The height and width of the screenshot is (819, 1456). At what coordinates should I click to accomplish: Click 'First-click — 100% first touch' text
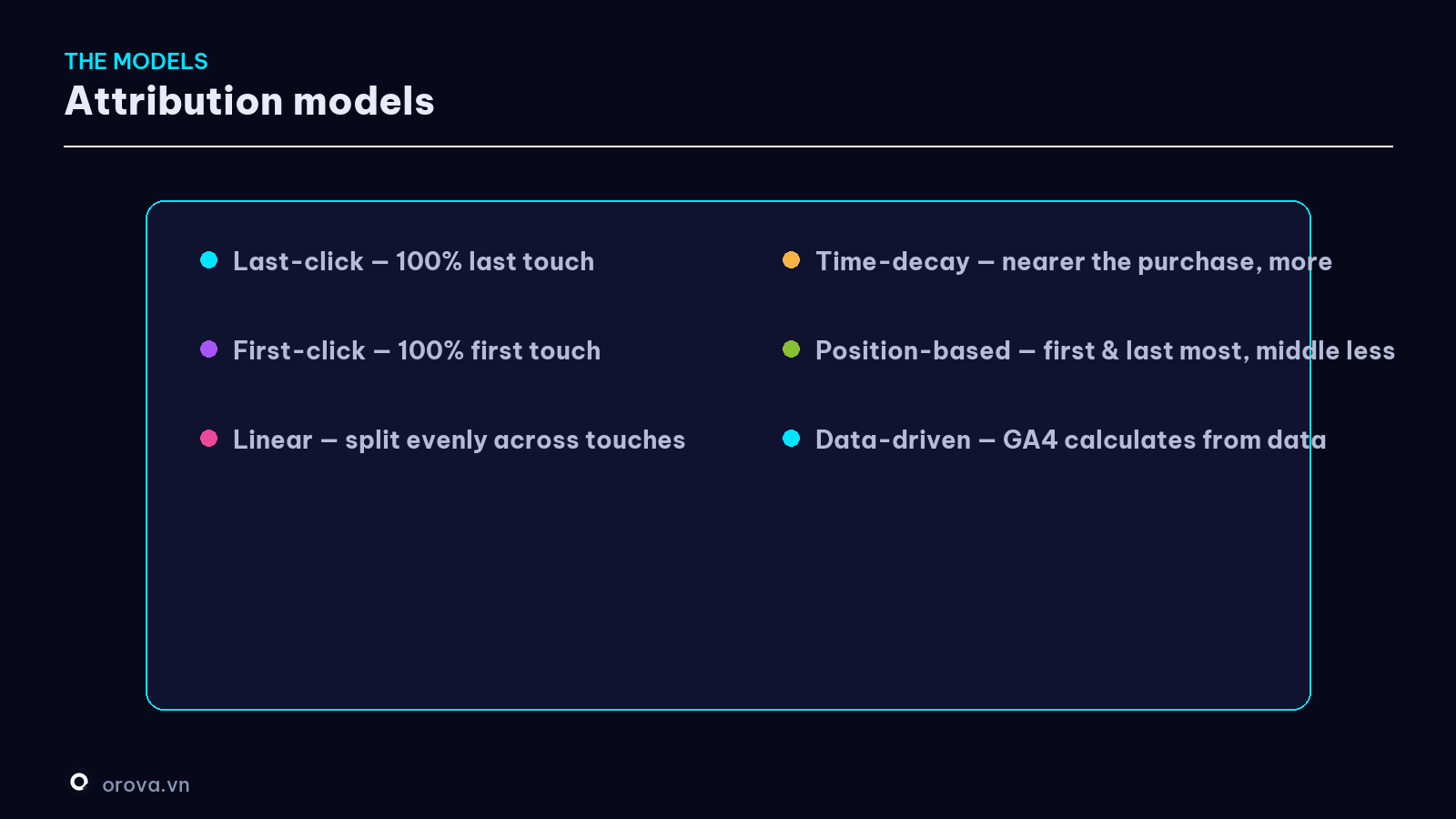(417, 350)
